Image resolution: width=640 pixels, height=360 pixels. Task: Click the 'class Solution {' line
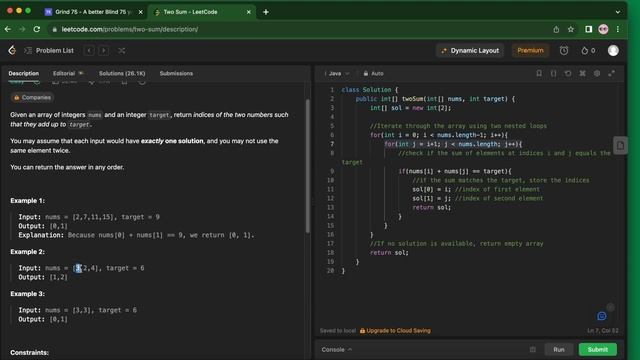click(369, 90)
